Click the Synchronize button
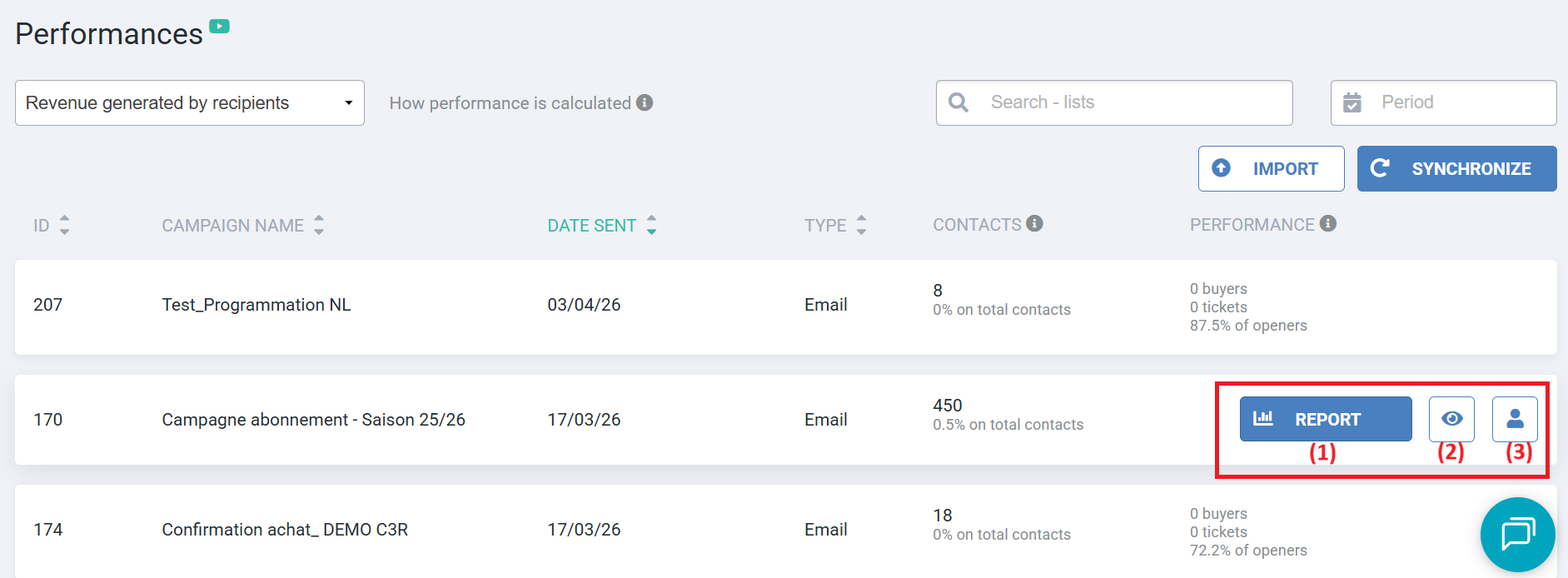The height and width of the screenshot is (578, 1568). tap(1456, 168)
